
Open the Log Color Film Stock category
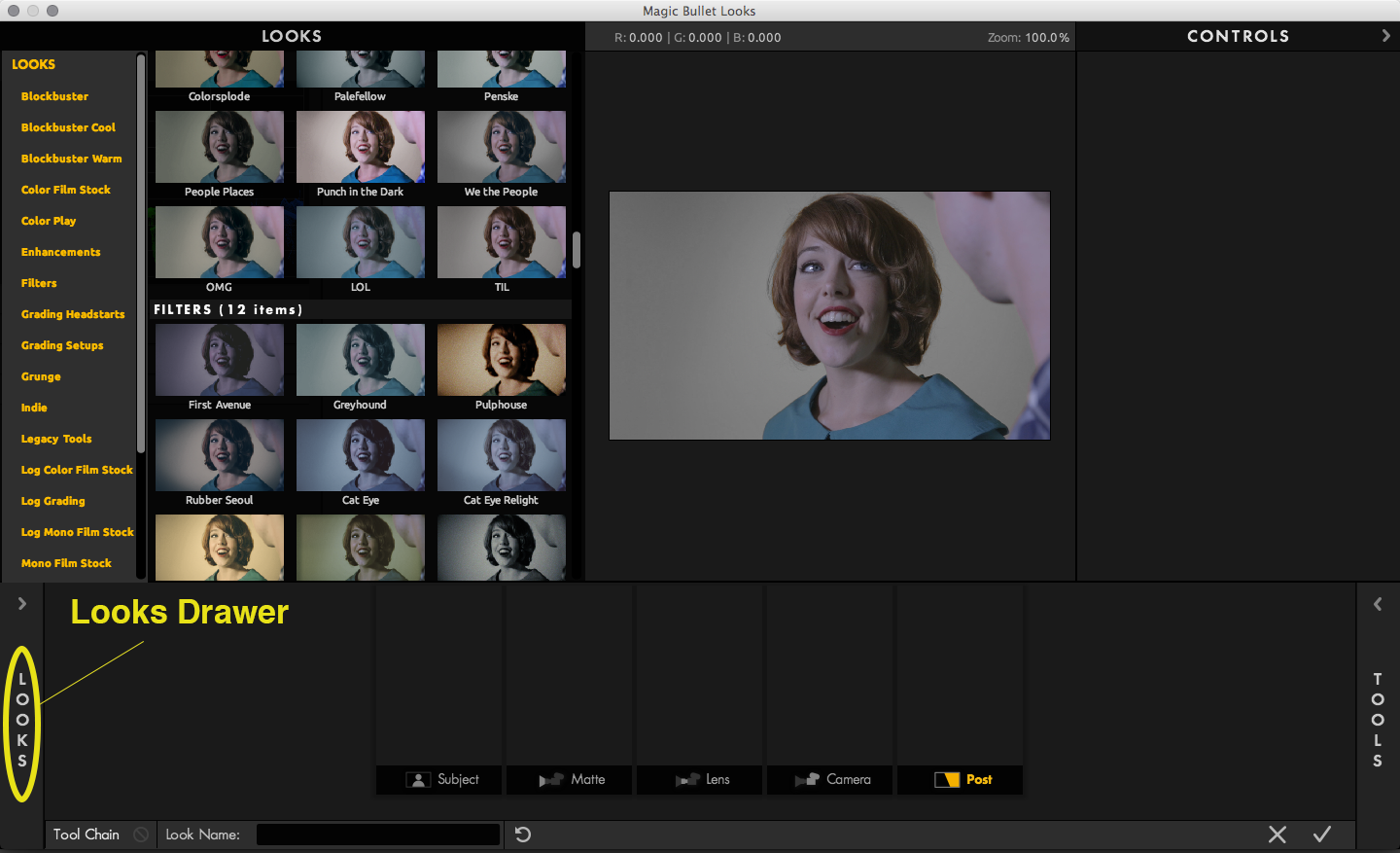point(77,470)
